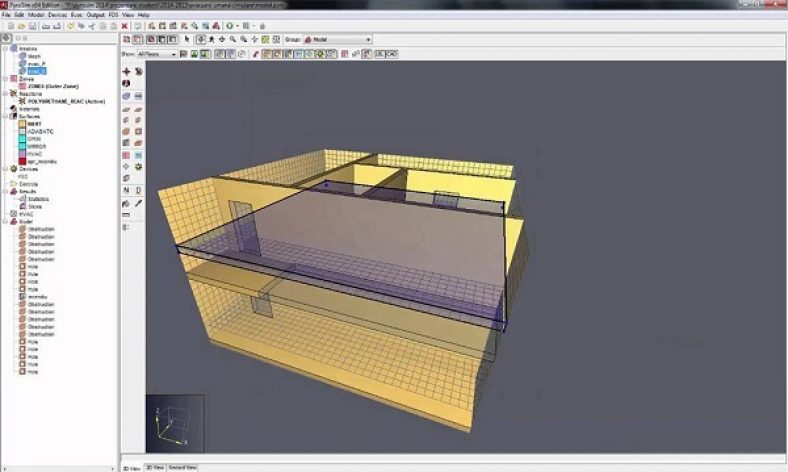This screenshot has width=788, height=472.
Task: Run the simulation with the green circle icon
Action: coord(230,26)
